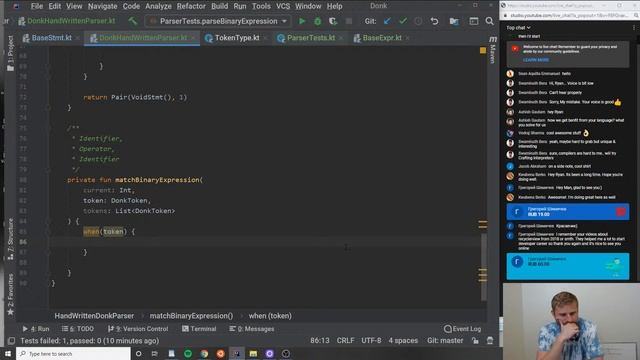The width and height of the screenshot is (640, 360).
Task: Open the Top chat dropdown in YouTube window
Action: click(518, 28)
